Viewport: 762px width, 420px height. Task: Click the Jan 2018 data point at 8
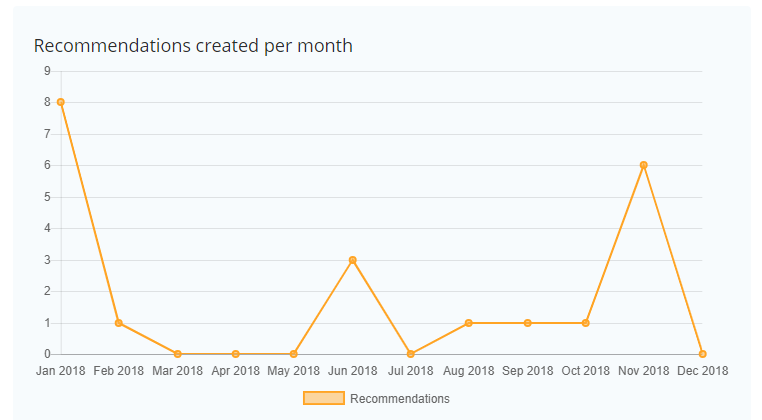pyautogui.click(x=61, y=102)
